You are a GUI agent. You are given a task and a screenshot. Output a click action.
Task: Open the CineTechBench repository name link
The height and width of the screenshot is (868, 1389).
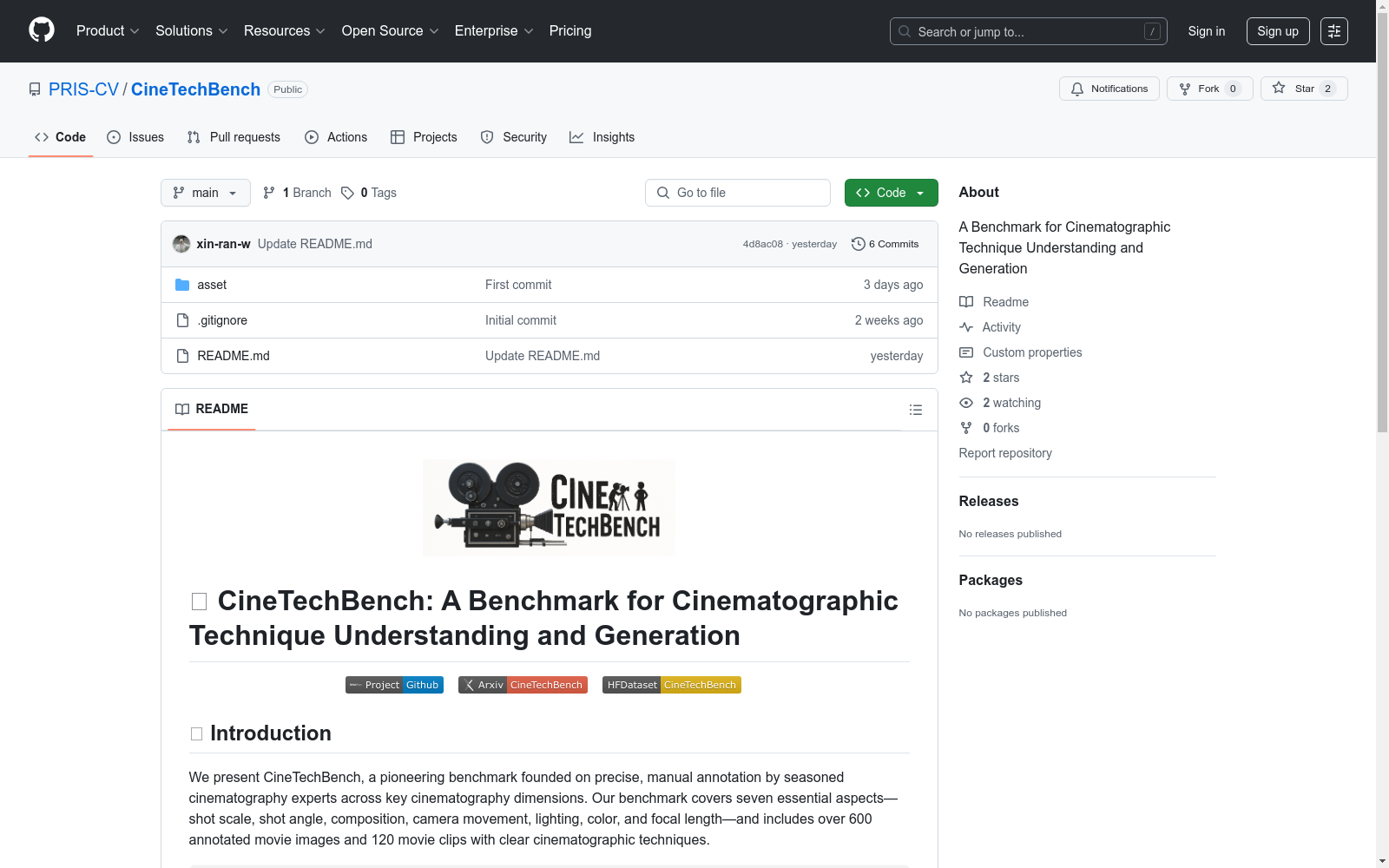point(195,89)
